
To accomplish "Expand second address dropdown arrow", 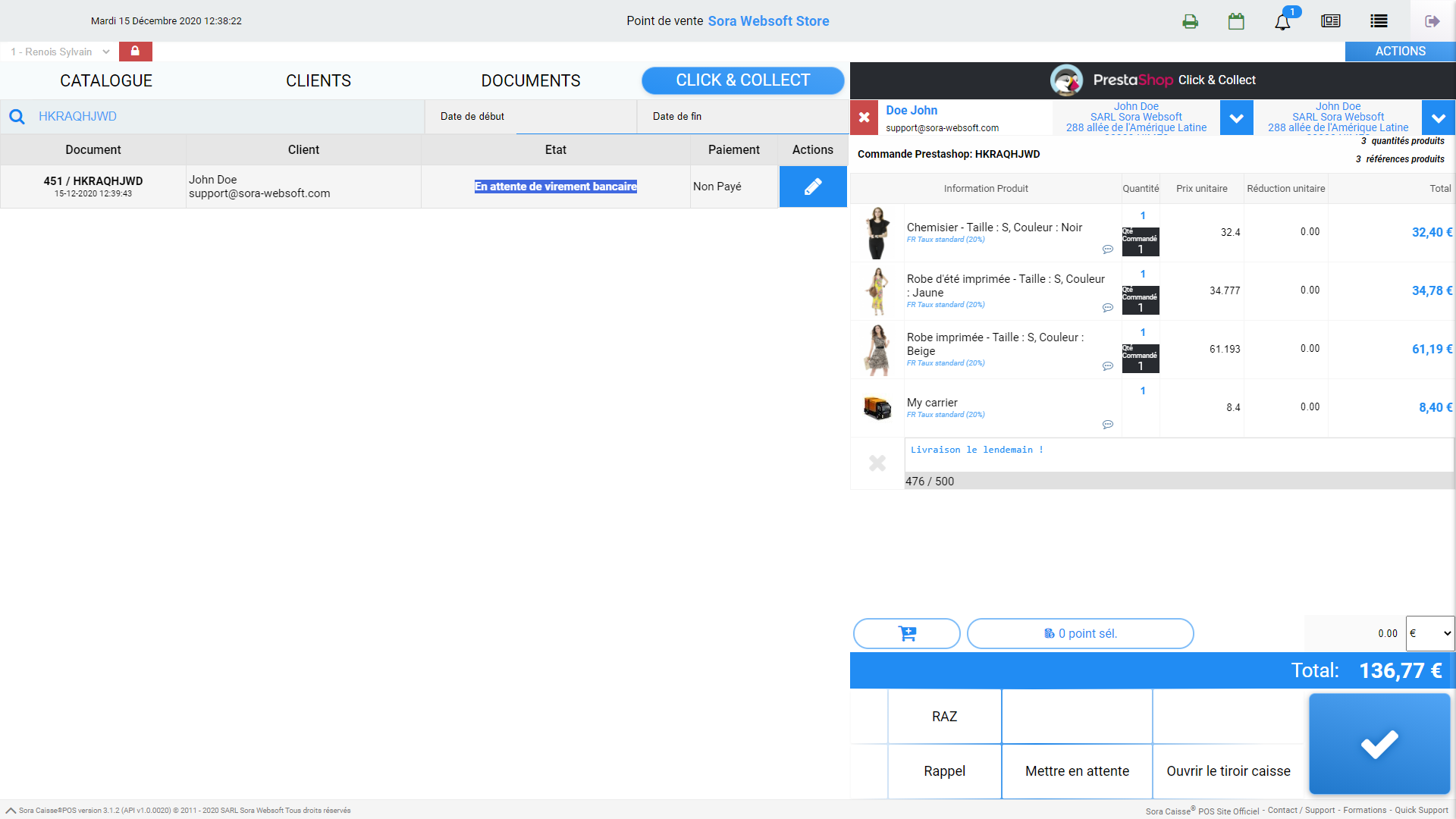I will point(1438,118).
